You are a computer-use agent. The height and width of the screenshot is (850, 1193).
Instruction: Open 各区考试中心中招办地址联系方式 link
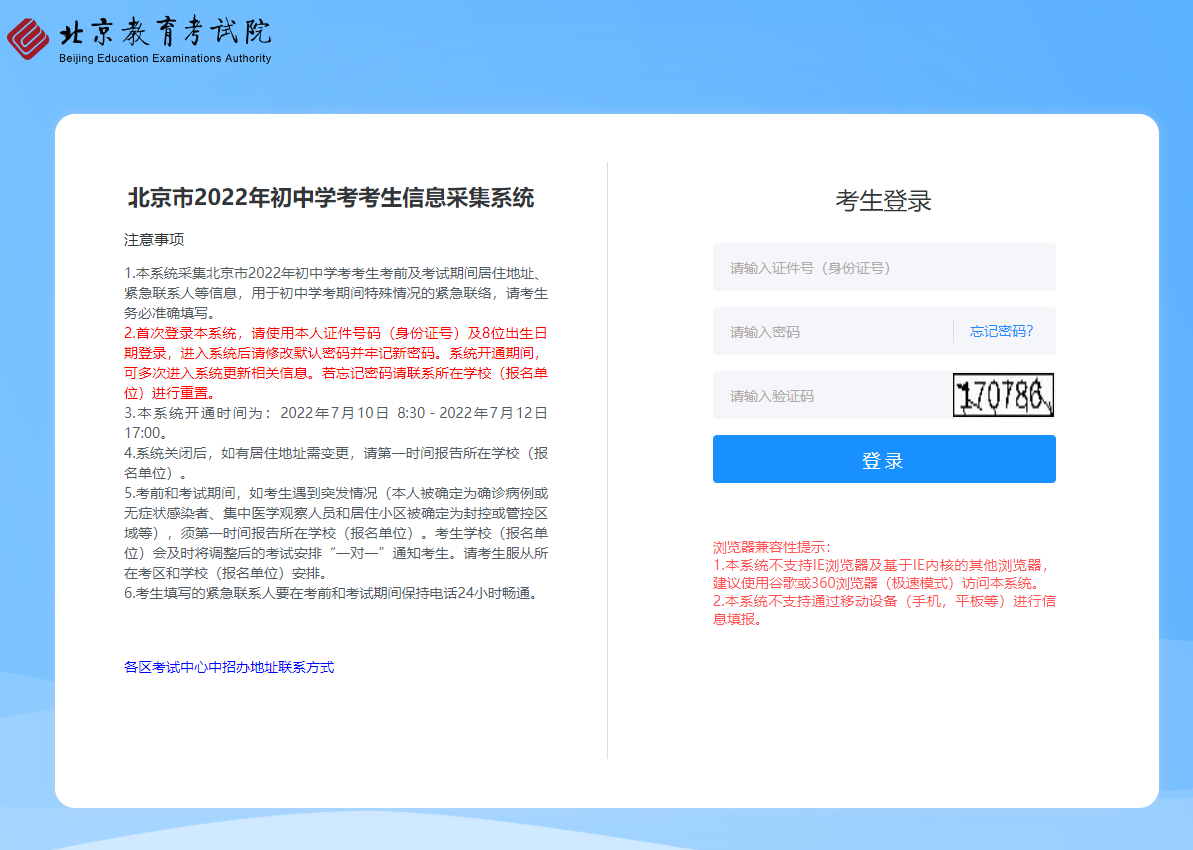click(x=229, y=667)
